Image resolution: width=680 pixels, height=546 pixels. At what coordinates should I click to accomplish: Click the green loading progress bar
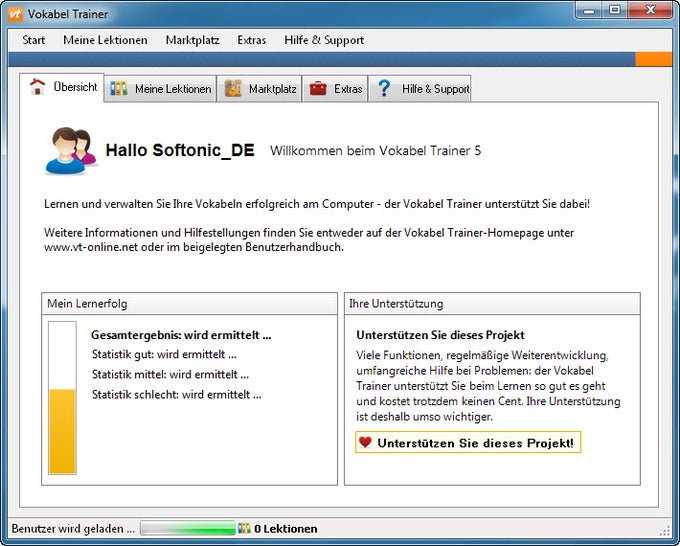point(188,528)
